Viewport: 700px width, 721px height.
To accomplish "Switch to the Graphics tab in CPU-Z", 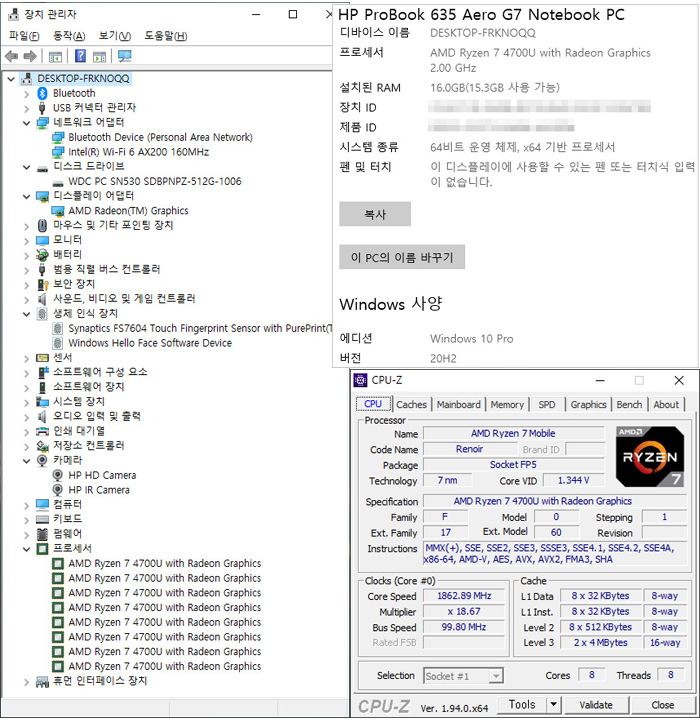I will [x=588, y=405].
